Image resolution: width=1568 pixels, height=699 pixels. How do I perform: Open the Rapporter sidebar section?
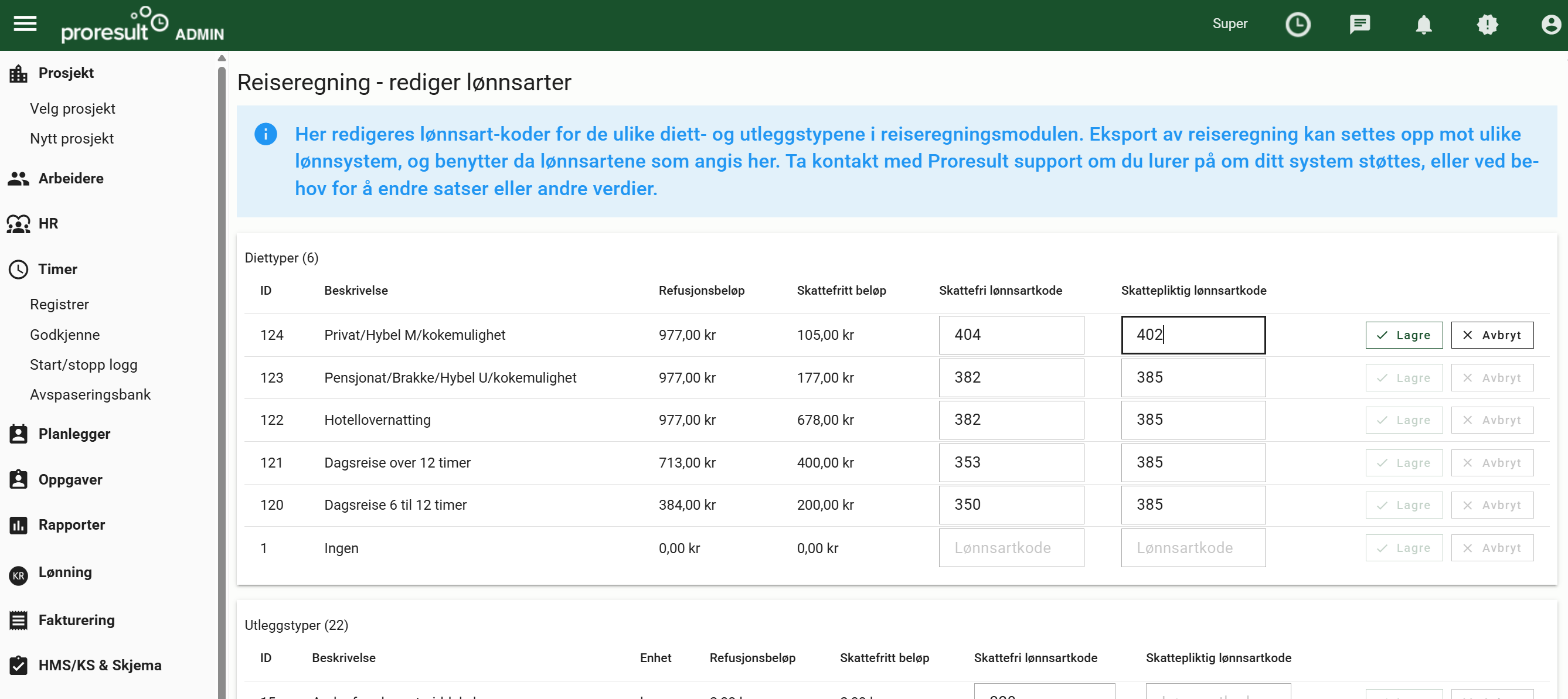[x=71, y=525]
